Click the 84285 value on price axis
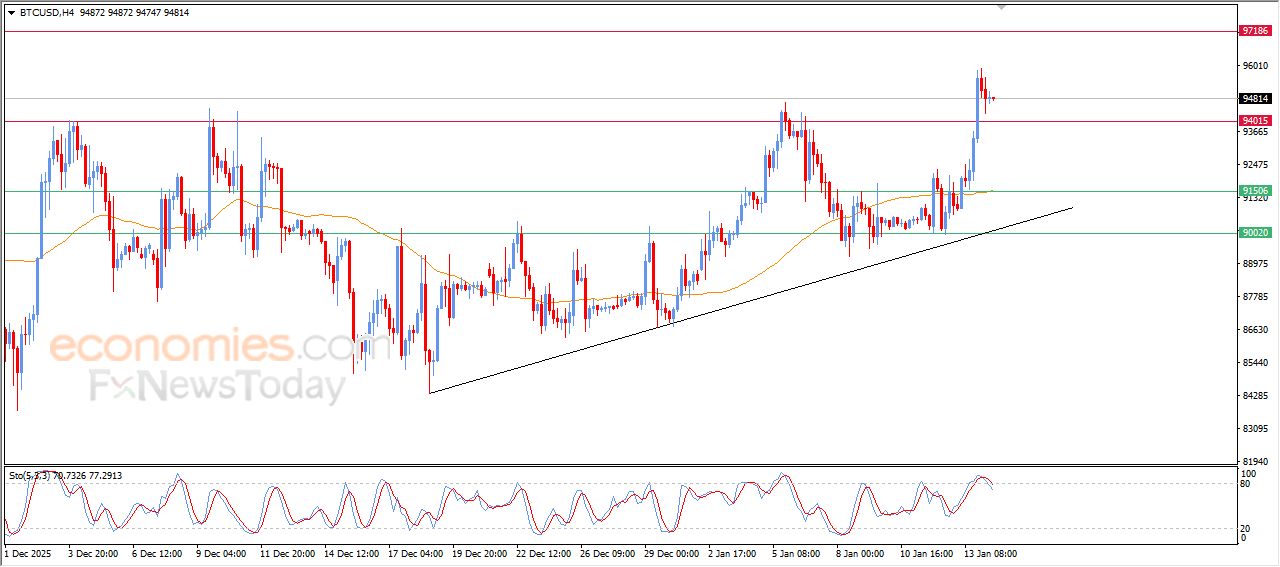Viewport: 1280px width, 567px height. click(1255, 396)
